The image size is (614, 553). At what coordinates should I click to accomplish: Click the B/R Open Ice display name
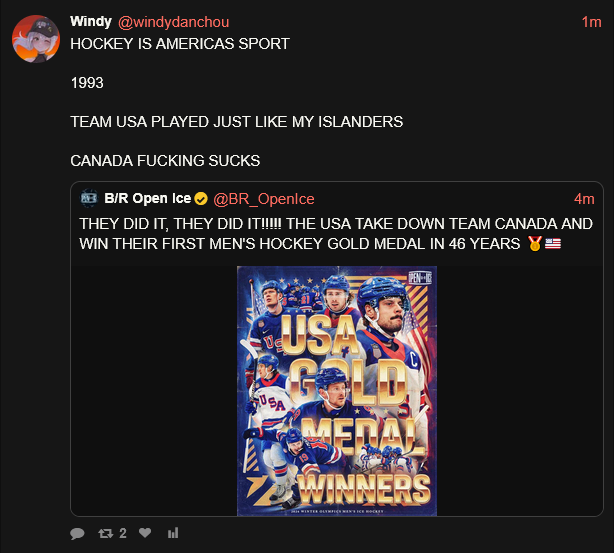coord(147,198)
